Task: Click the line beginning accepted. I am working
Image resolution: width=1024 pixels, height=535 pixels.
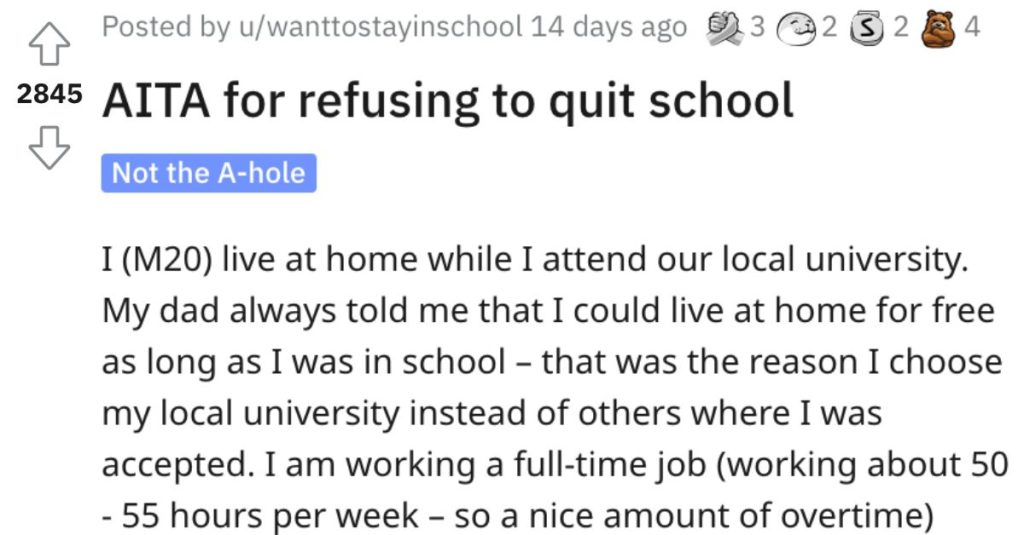Action: tap(556, 465)
